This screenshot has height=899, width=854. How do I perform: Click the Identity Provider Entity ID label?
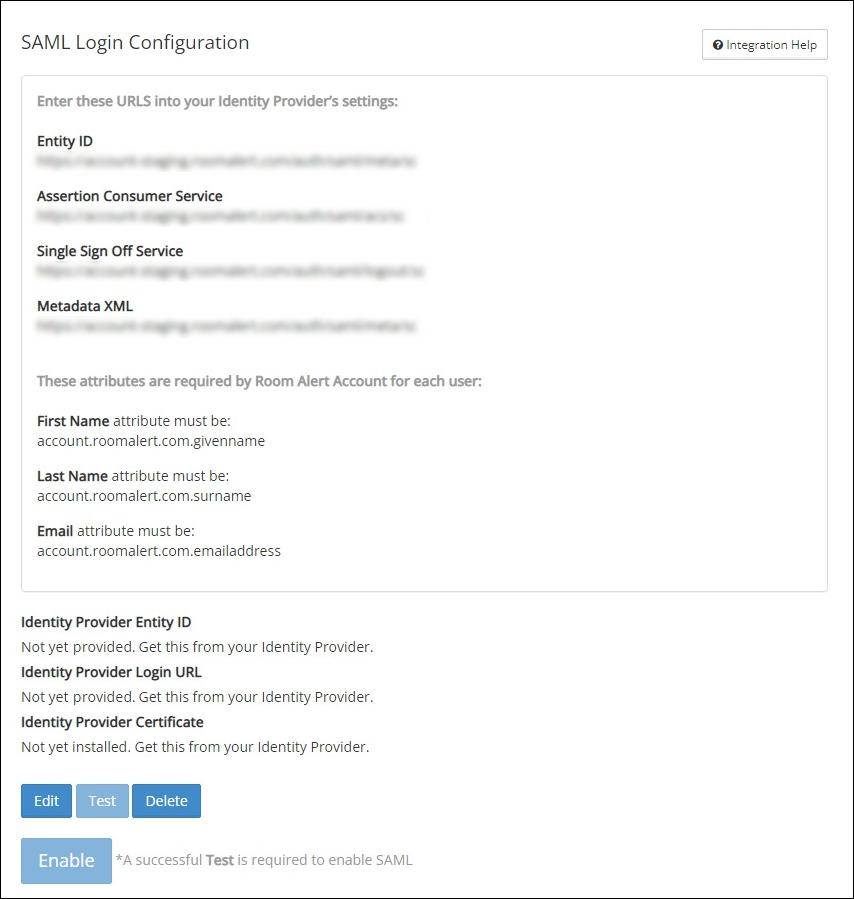click(106, 622)
